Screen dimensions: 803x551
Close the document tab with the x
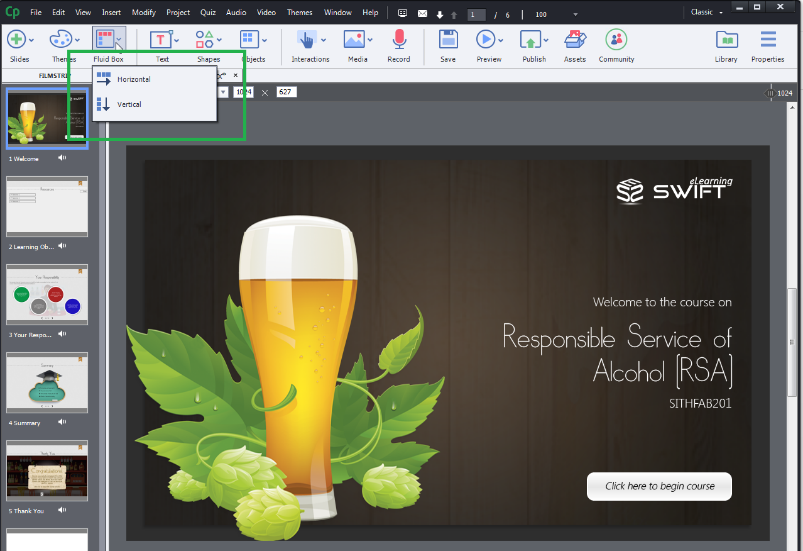(236, 75)
